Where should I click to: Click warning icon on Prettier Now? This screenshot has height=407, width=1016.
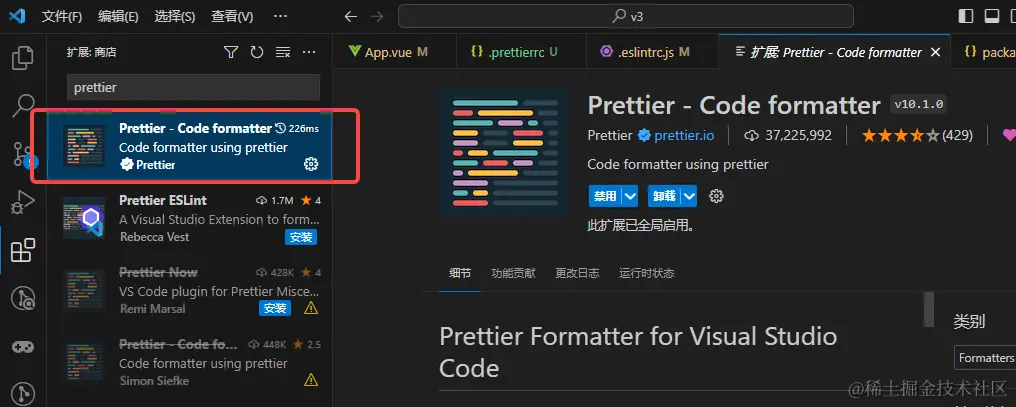[311, 308]
